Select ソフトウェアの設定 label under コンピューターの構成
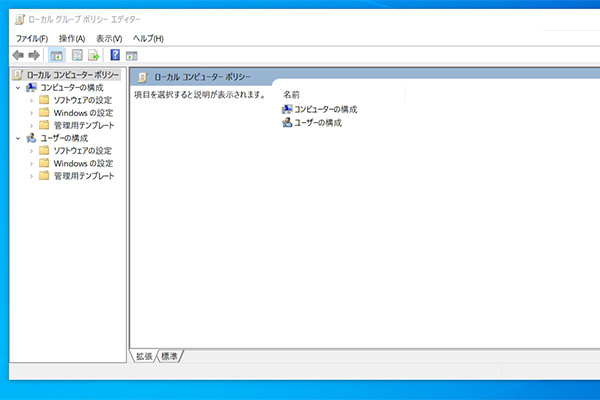This screenshot has height=400, width=600. pyautogui.click(x=83, y=100)
